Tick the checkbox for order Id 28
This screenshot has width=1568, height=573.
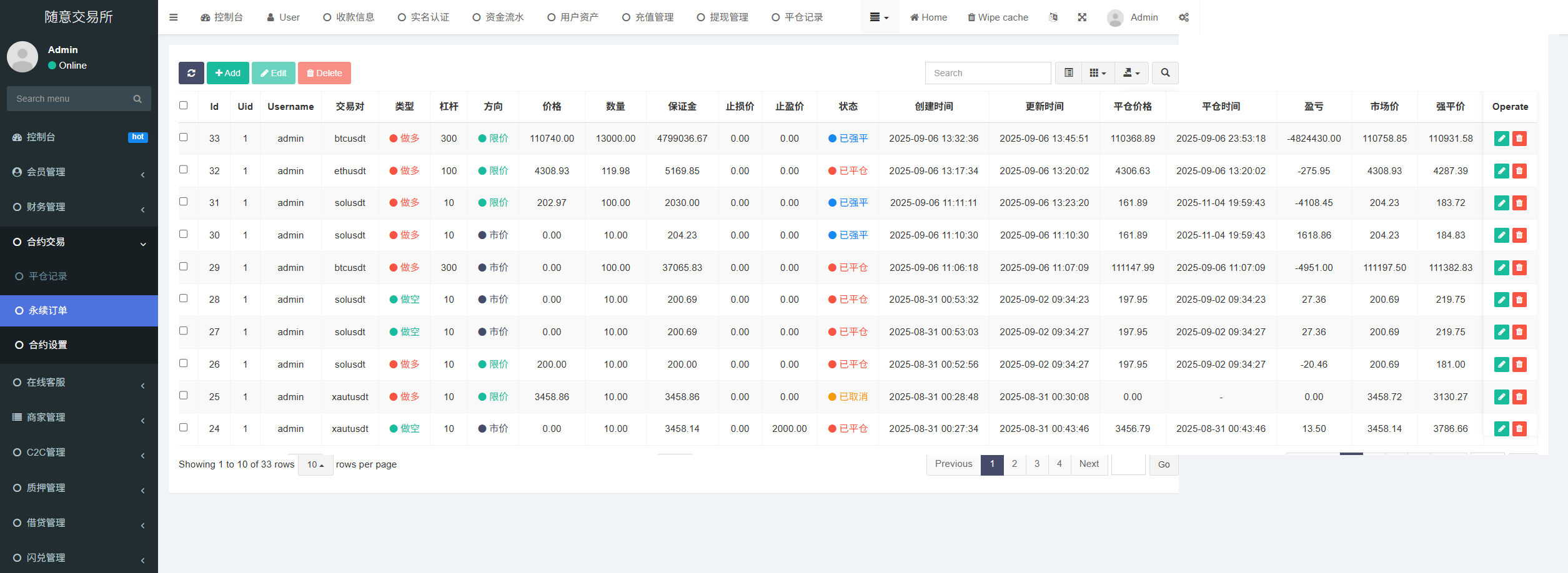(184, 298)
